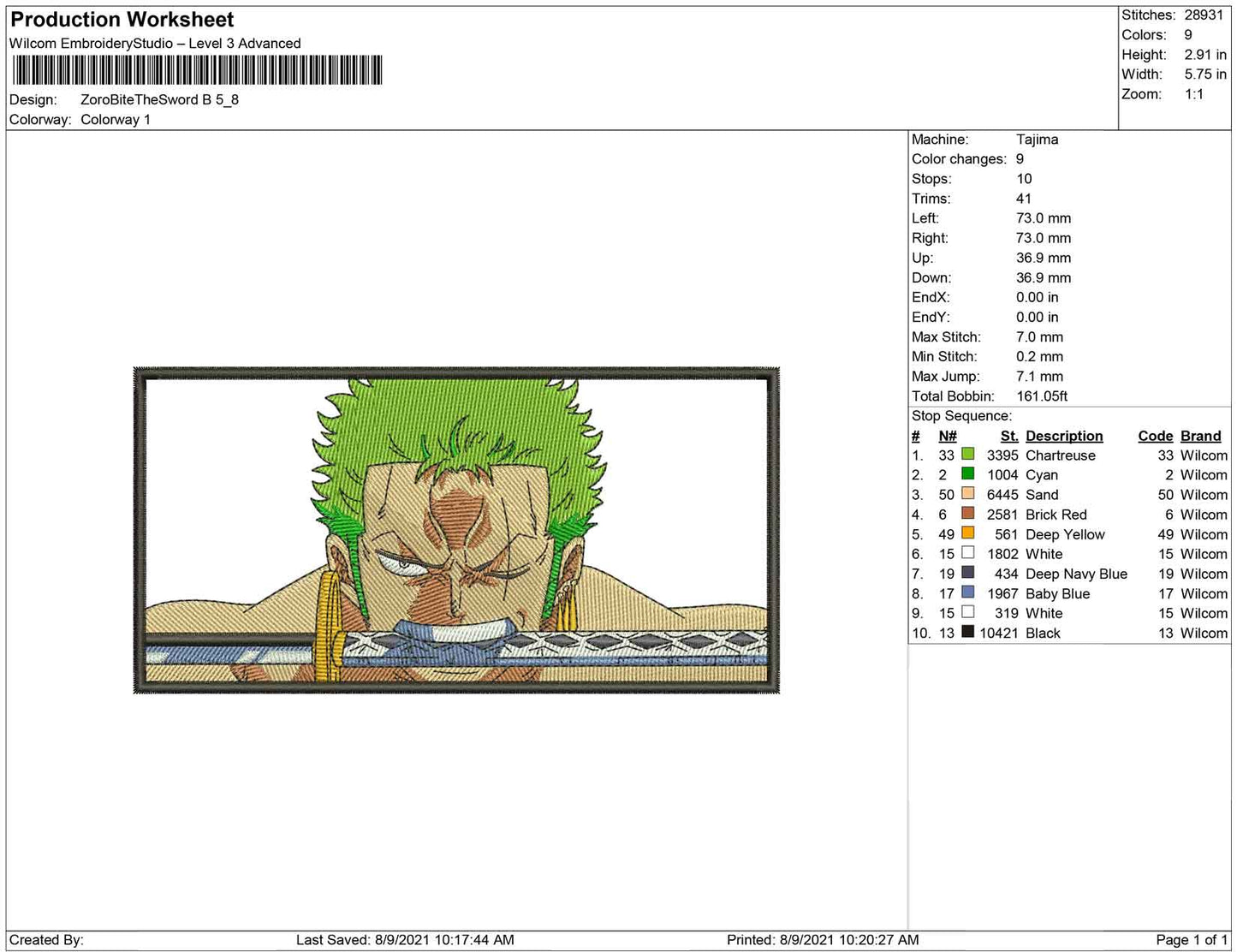The width and height of the screenshot is (1237, 952).
Task: Click the "Stop Sequence:" heading
Action: (961, 416)
